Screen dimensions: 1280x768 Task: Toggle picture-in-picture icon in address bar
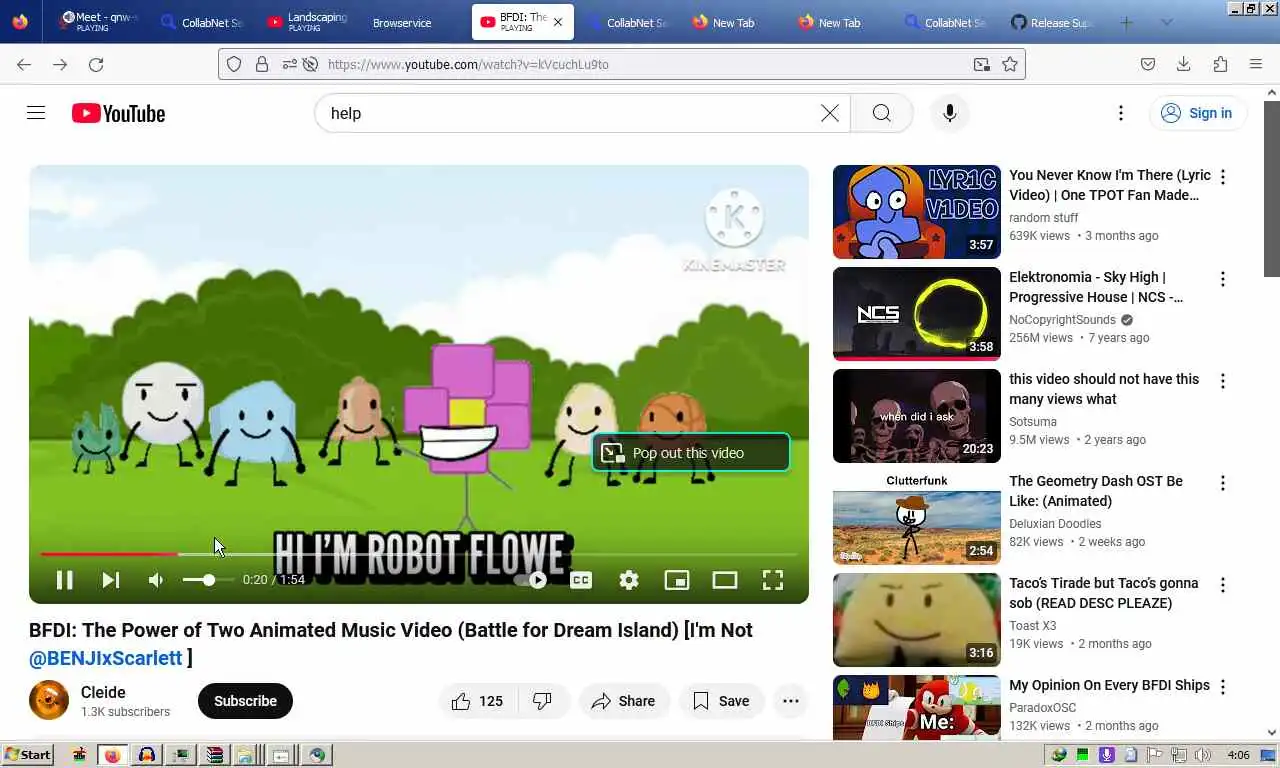[982, 64]
